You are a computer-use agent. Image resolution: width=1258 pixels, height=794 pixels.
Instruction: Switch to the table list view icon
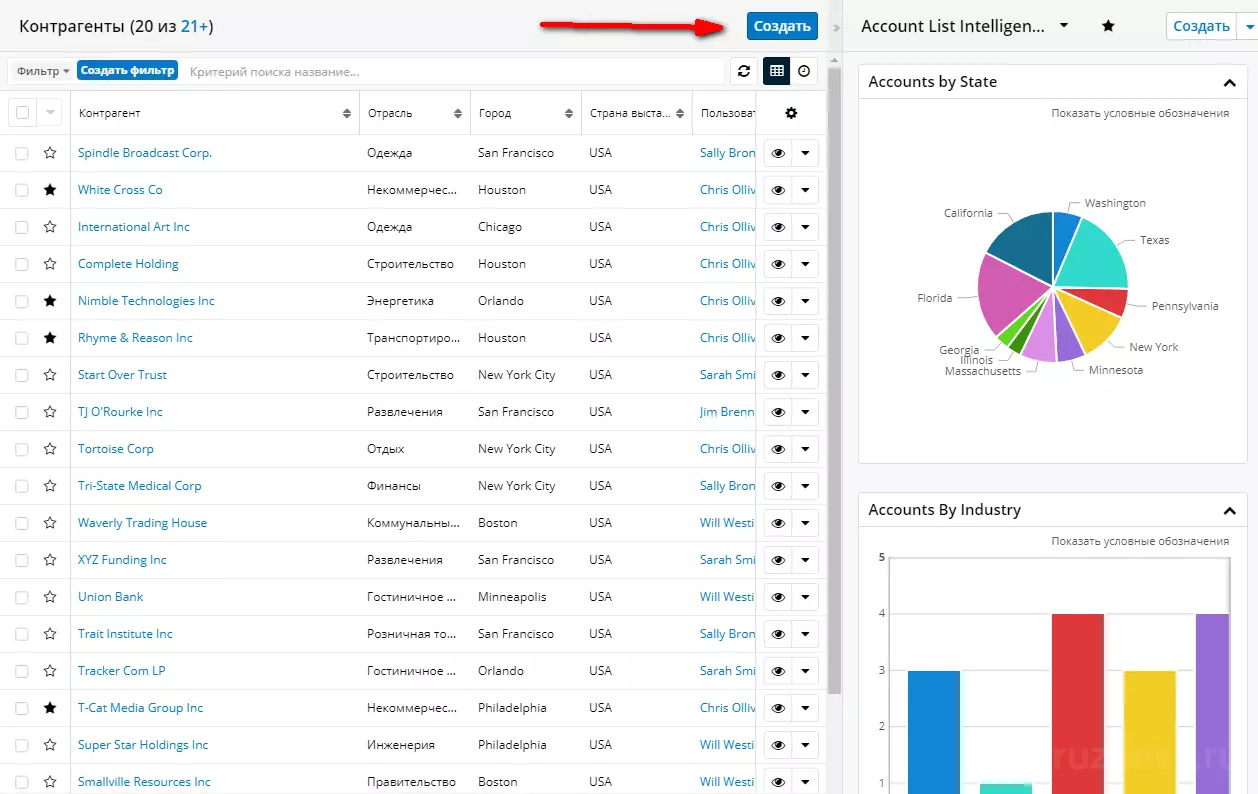tap(775, 71)
